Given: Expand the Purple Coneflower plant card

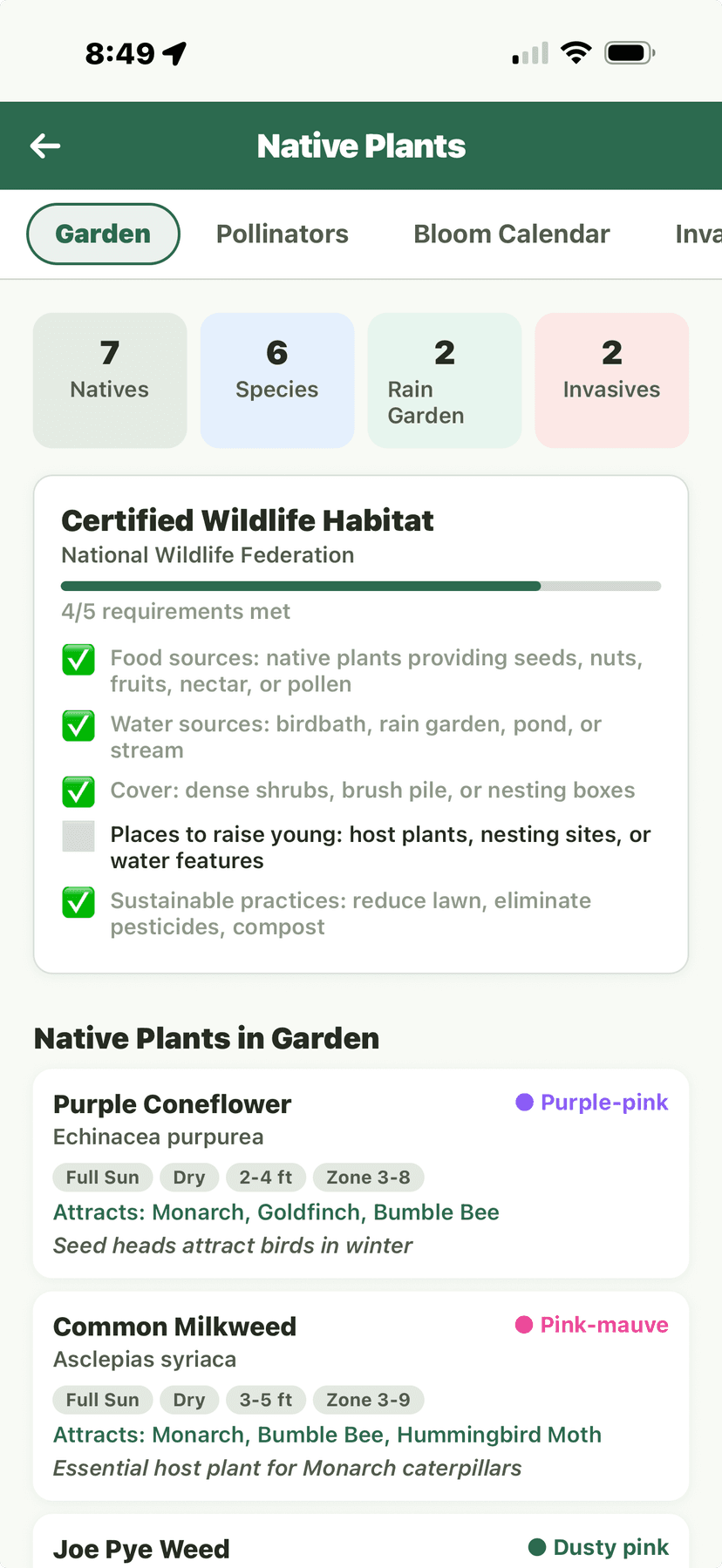Looking at the screenshot, I should (361, 1172).
